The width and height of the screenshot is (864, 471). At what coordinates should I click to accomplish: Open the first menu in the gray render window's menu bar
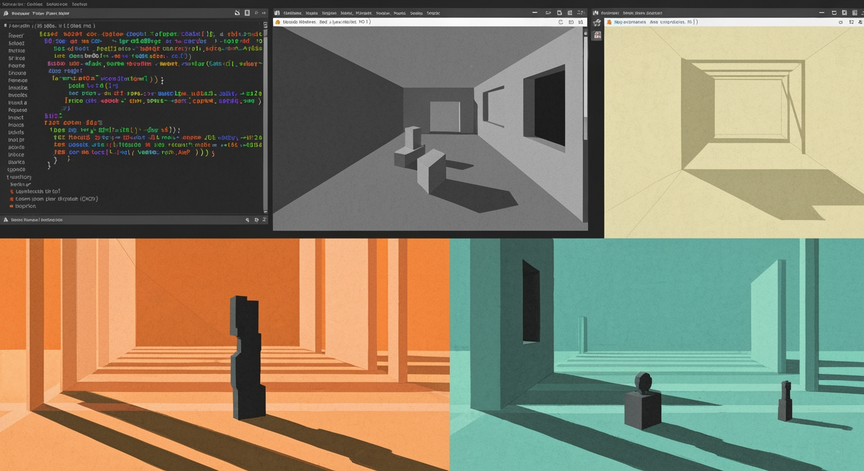[291, 13]
